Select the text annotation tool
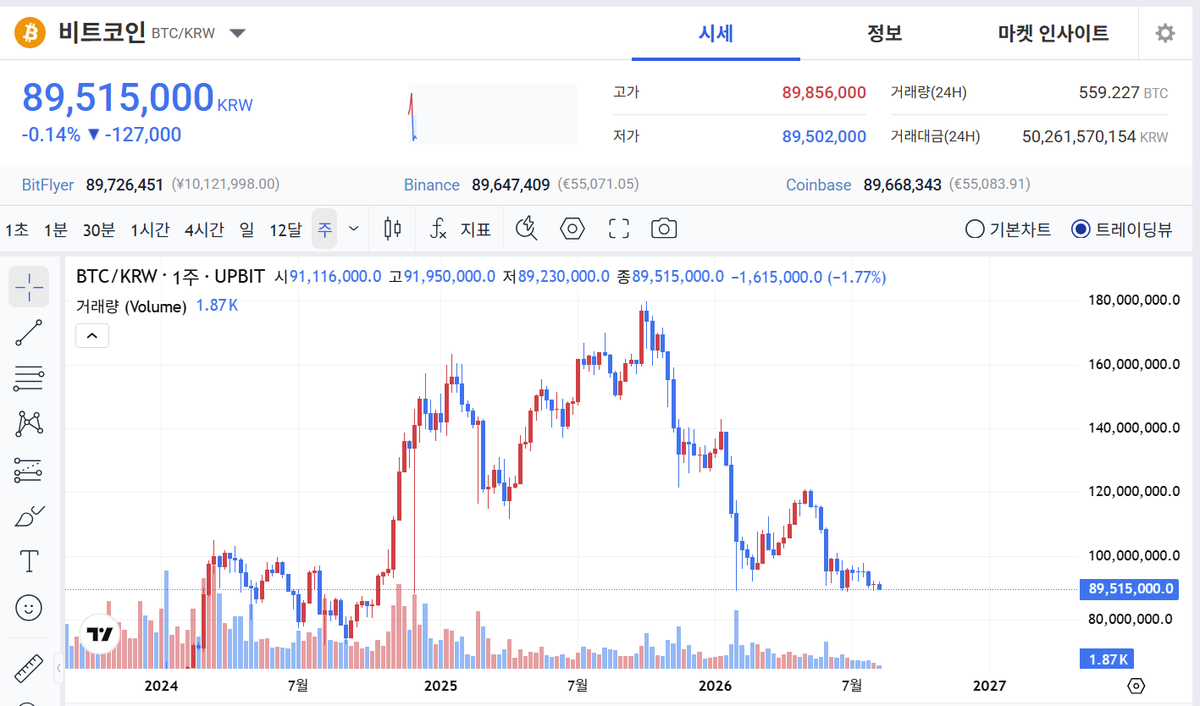The height and width of the screenshot is (706, 1200). (29, 561)
